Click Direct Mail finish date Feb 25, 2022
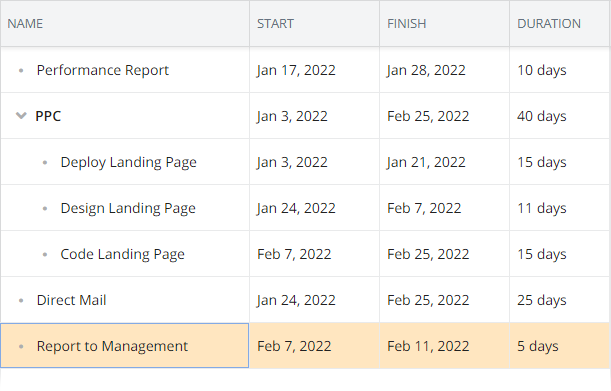This screenshot has height=391, width=611. [428, 300]
